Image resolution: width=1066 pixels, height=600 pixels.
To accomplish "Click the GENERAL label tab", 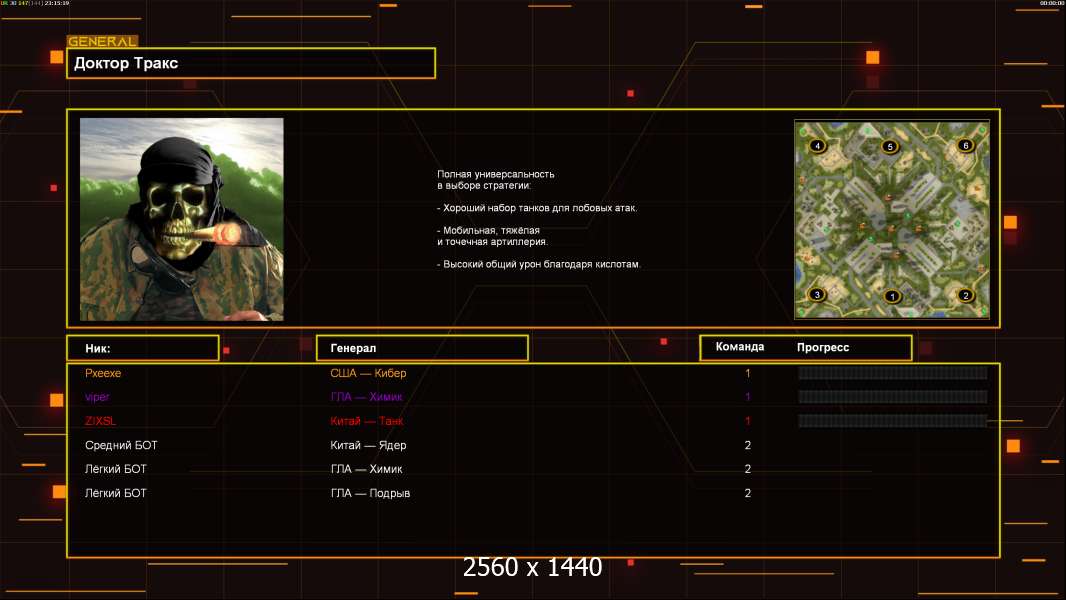I will 102,42.
